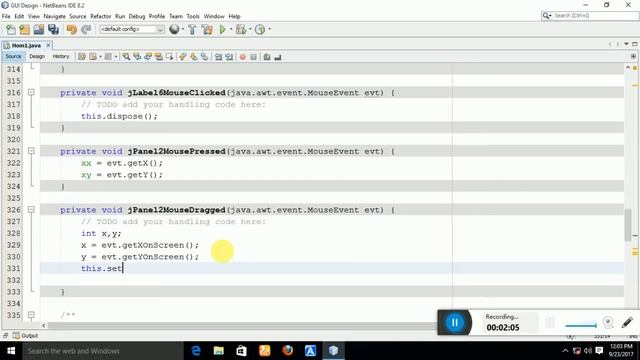Click the Stop Macro Recording square icon
The height and width of the screenshot is (360, 640).
pos(253,57)
